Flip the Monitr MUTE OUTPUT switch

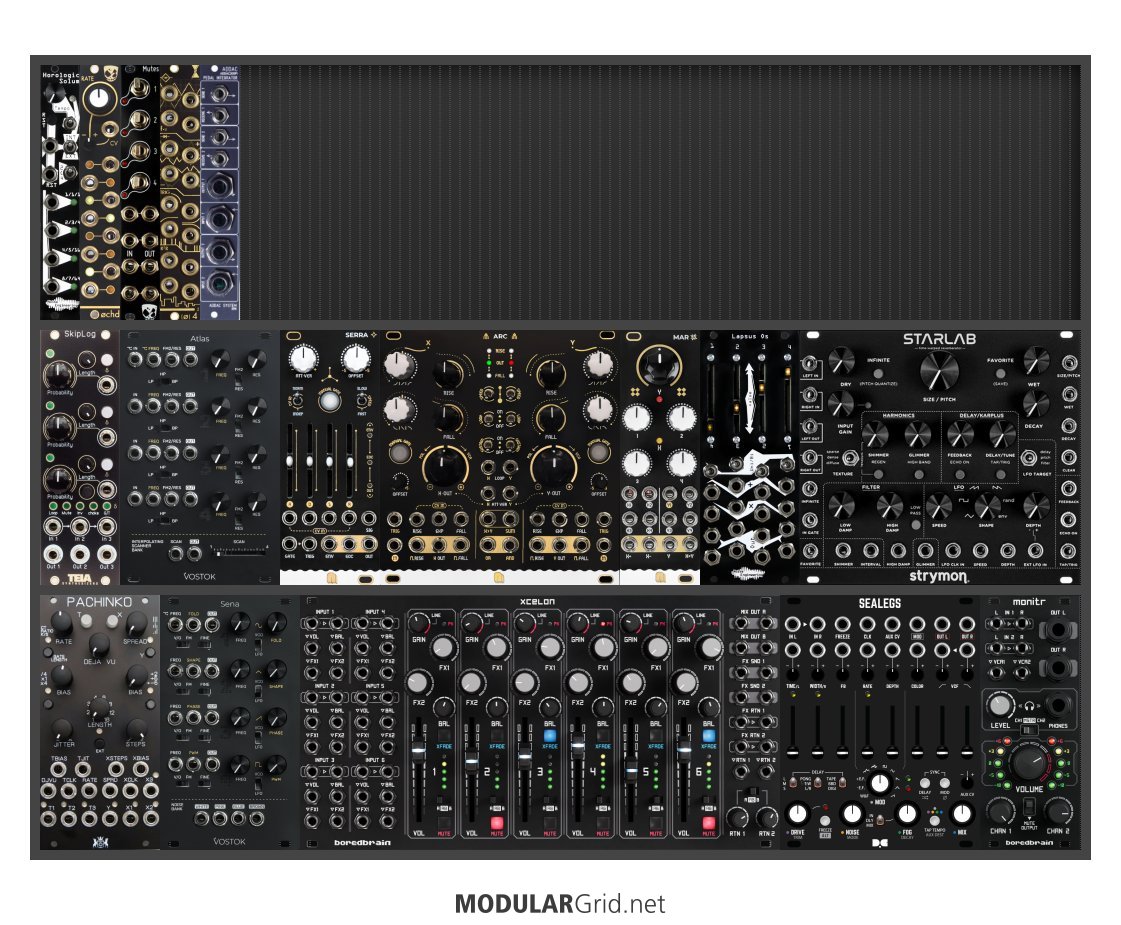click(x=1028, y=808)
